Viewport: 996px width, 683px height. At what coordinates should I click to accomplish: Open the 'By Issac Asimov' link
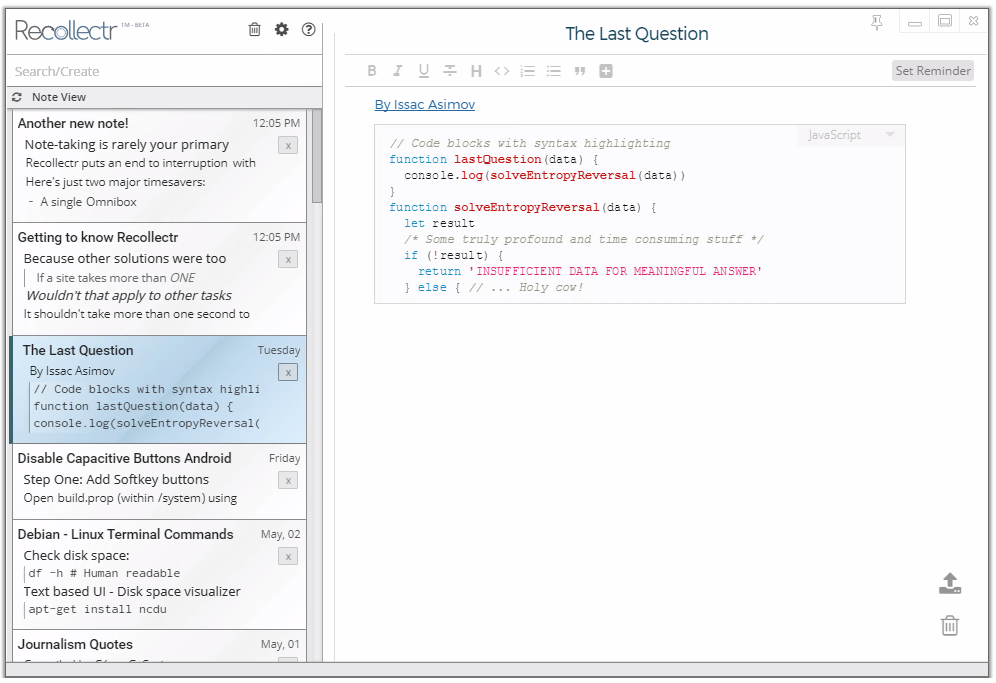[x=424, y=105]
